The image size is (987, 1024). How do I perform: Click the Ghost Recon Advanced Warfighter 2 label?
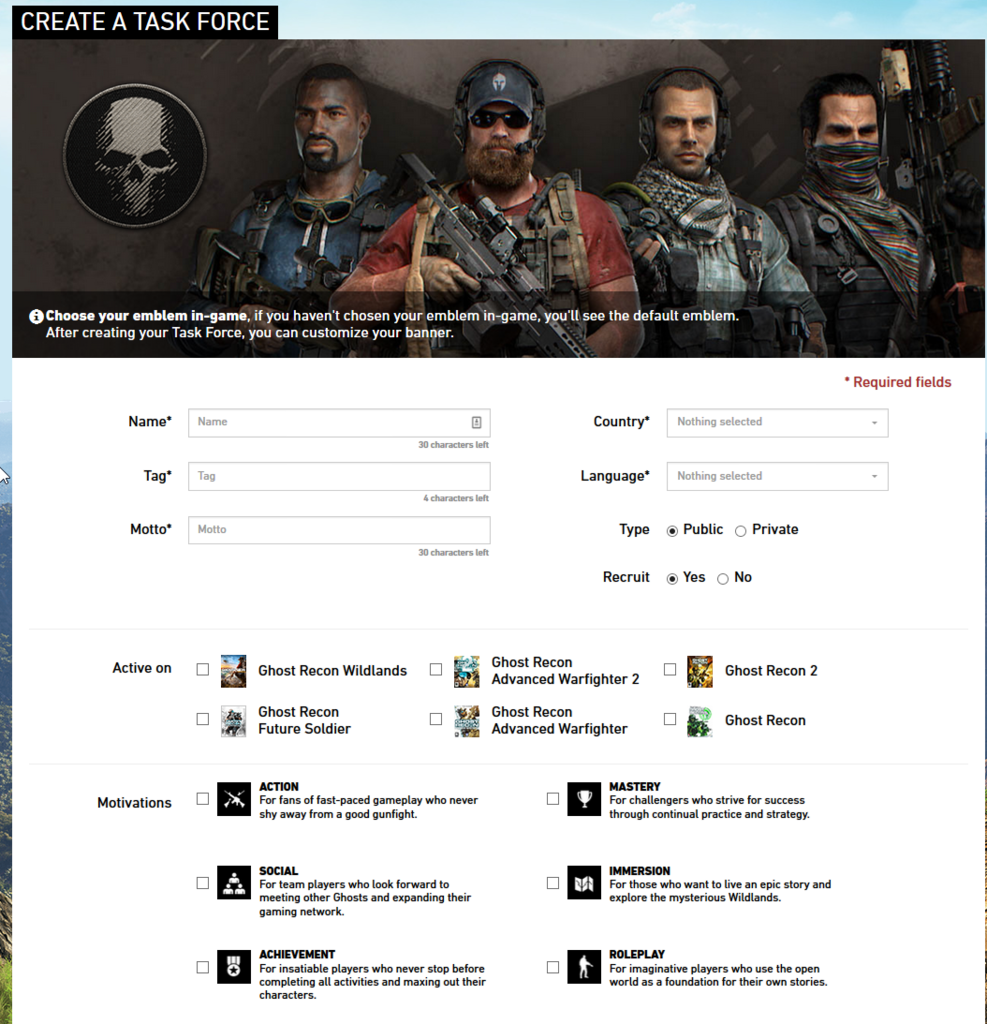point(565,671)
